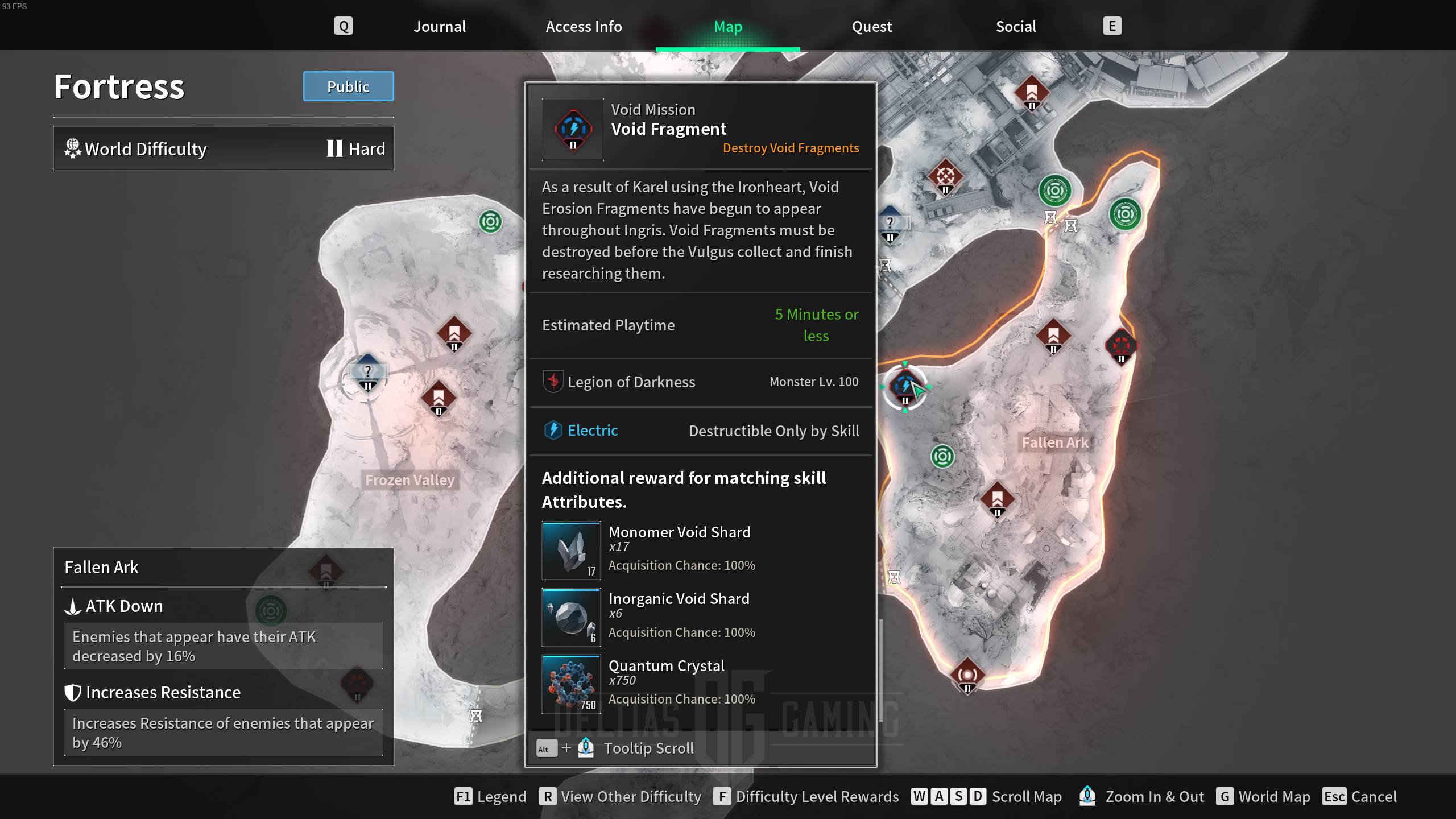The image size is (1456, 819).
Task: Toggle the Increases Resistance modifier
Action: point(163,692)
